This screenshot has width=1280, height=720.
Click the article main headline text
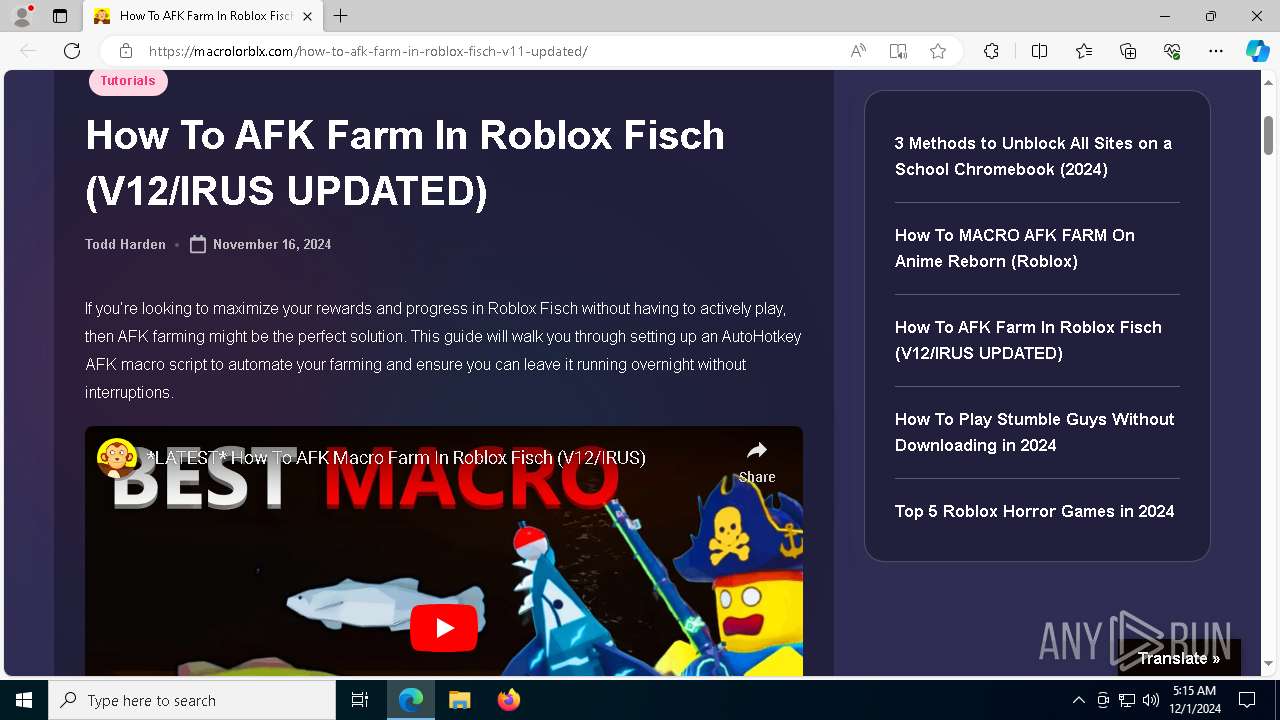[x=405, y=163]
